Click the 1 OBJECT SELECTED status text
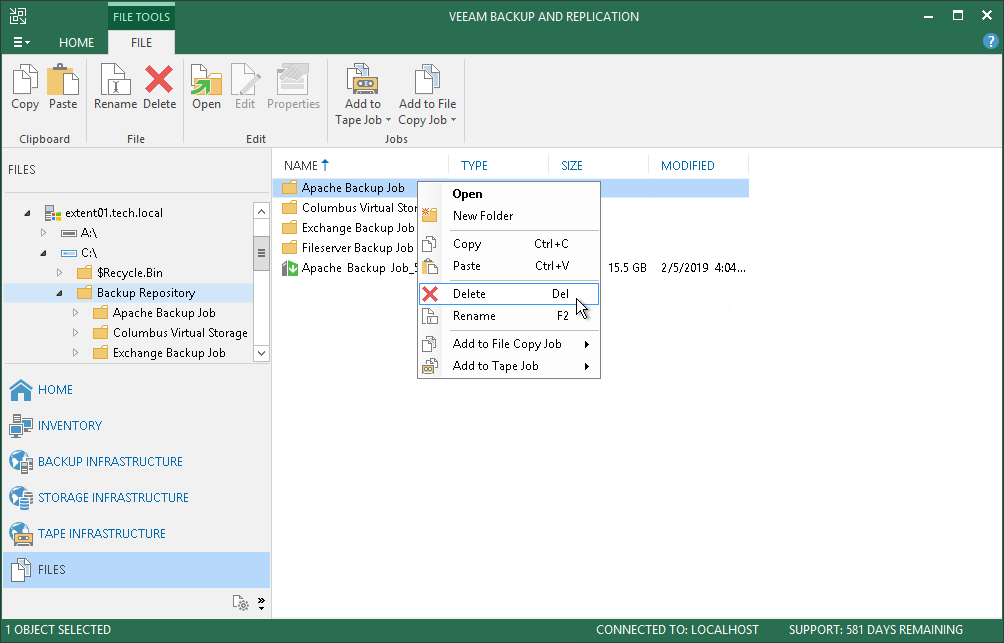The height and width of the screenshot is (643, 1004). click(58, 630)
